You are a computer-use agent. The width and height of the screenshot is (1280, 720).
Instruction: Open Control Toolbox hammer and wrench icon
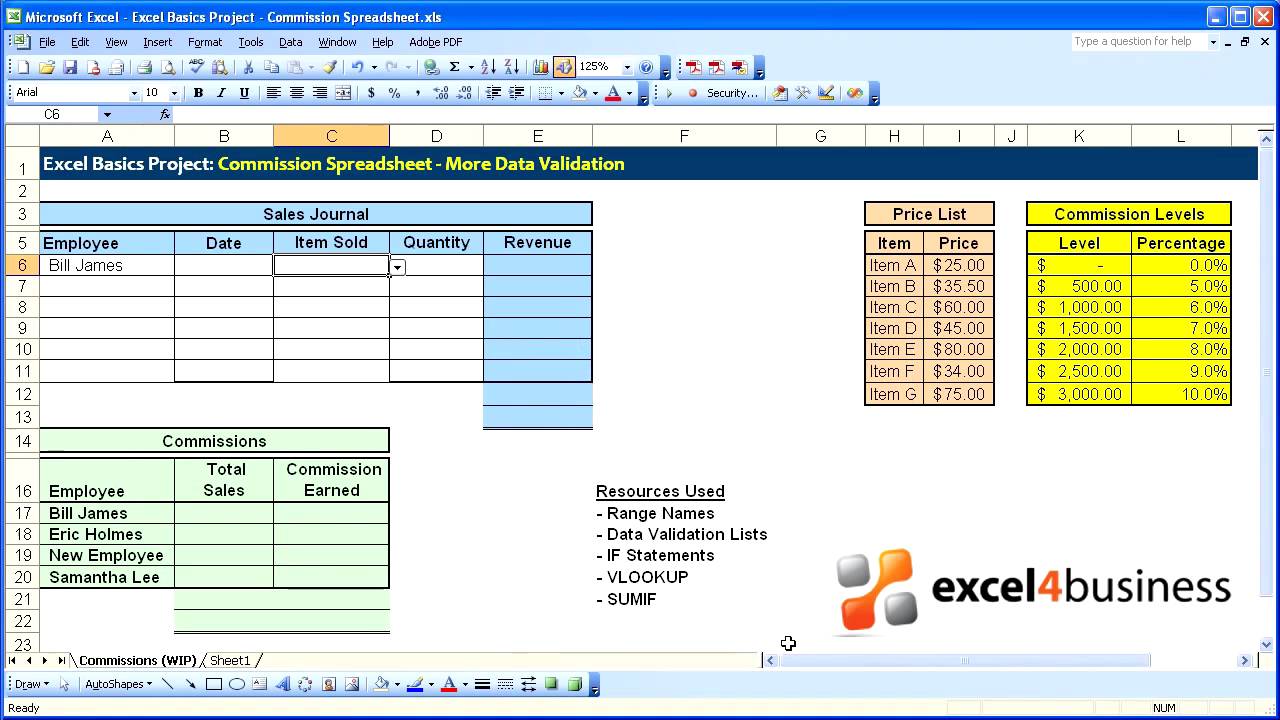tap(803, 93)
